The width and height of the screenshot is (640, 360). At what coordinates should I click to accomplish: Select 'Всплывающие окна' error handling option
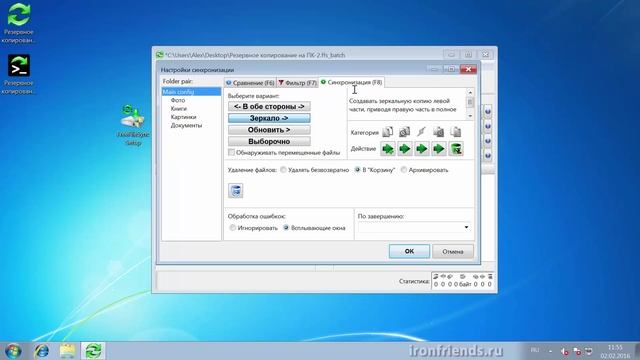[x=286, y=228]
